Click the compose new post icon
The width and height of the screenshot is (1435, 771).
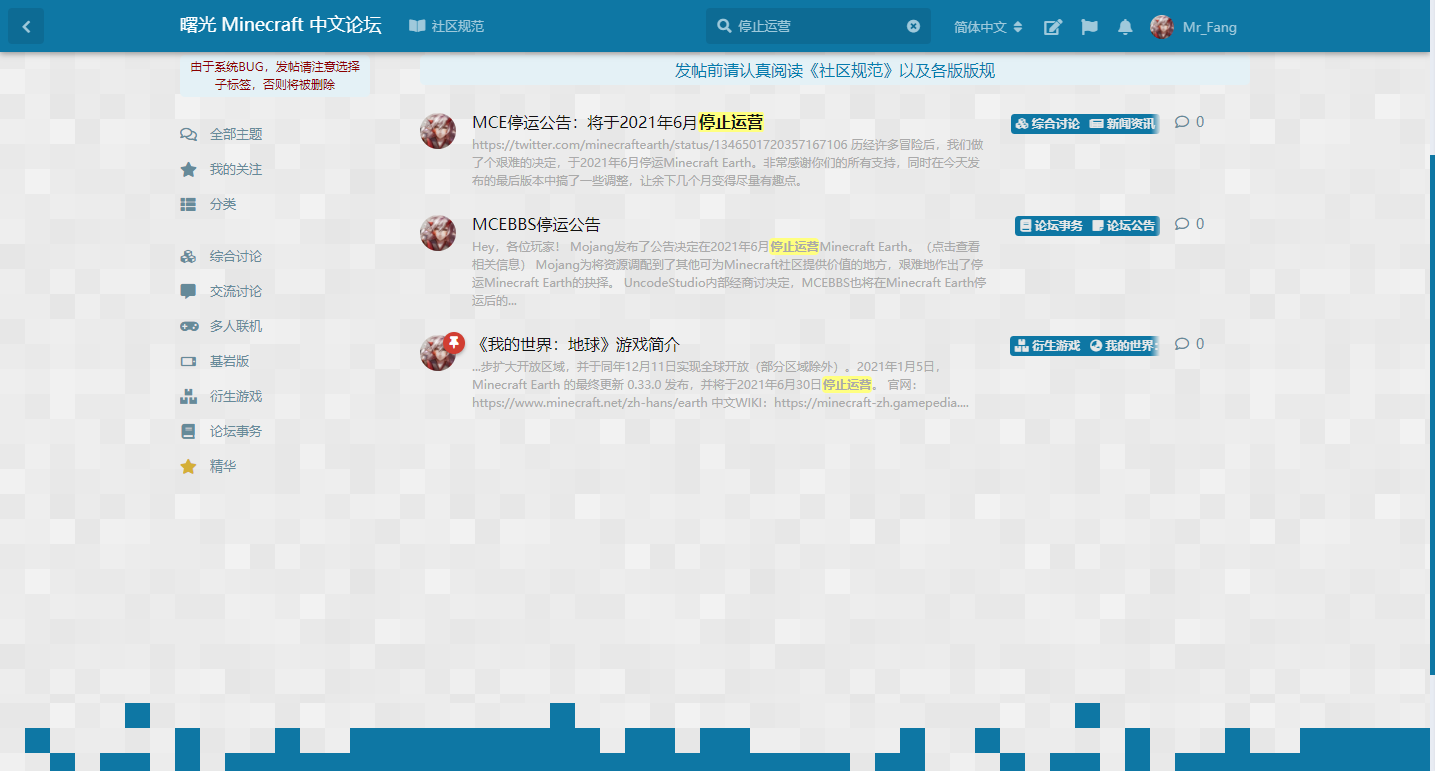tap(1053, 27)
